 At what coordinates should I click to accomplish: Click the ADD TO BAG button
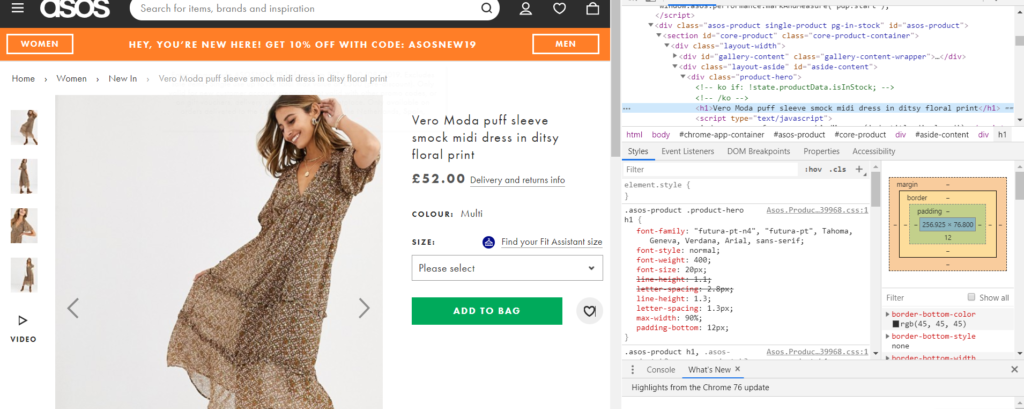click(487, 311)
